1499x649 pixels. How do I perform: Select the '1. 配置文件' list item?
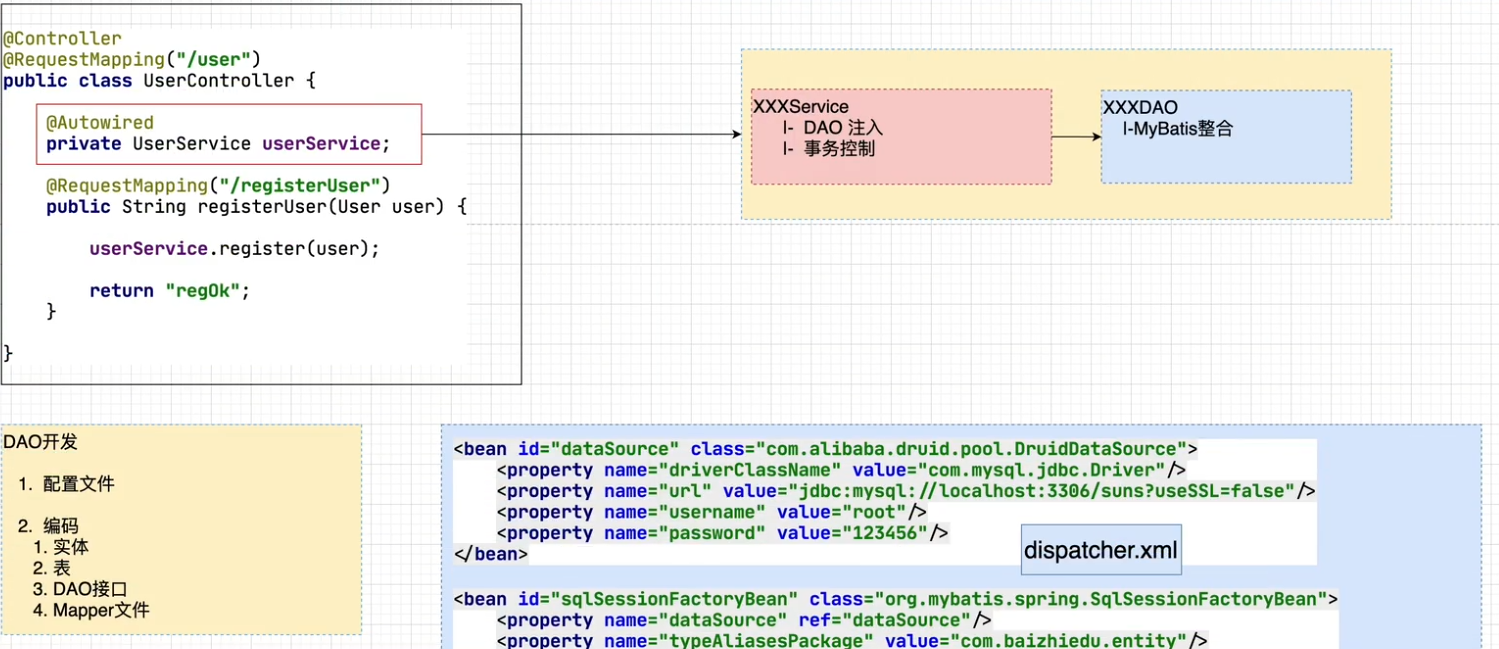(x=66, y=484)
